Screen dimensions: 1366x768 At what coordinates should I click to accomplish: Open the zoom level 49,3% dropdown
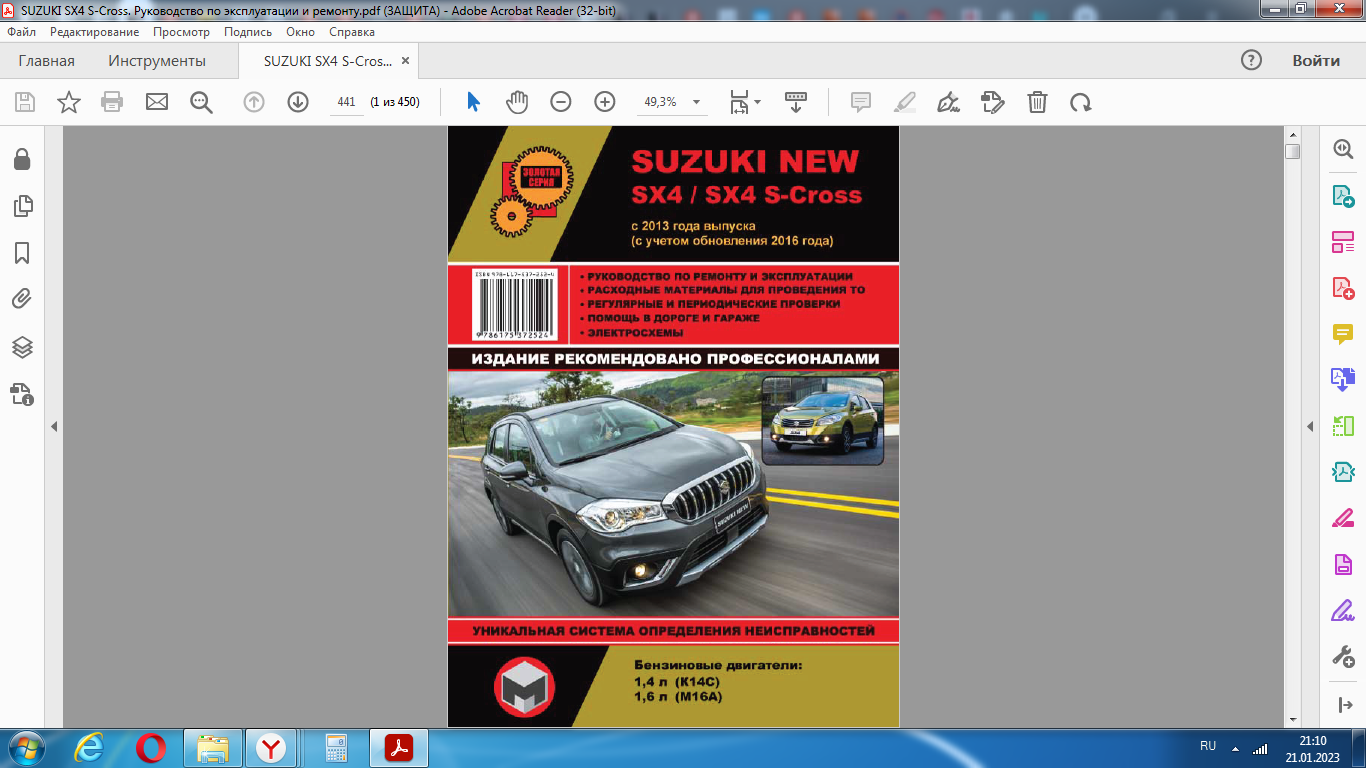696,102
